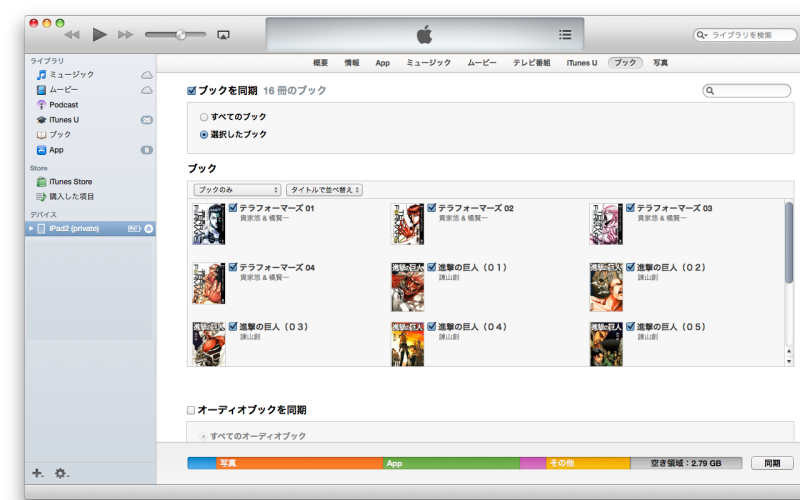Open the gear actions menu

tap(61, 473)
